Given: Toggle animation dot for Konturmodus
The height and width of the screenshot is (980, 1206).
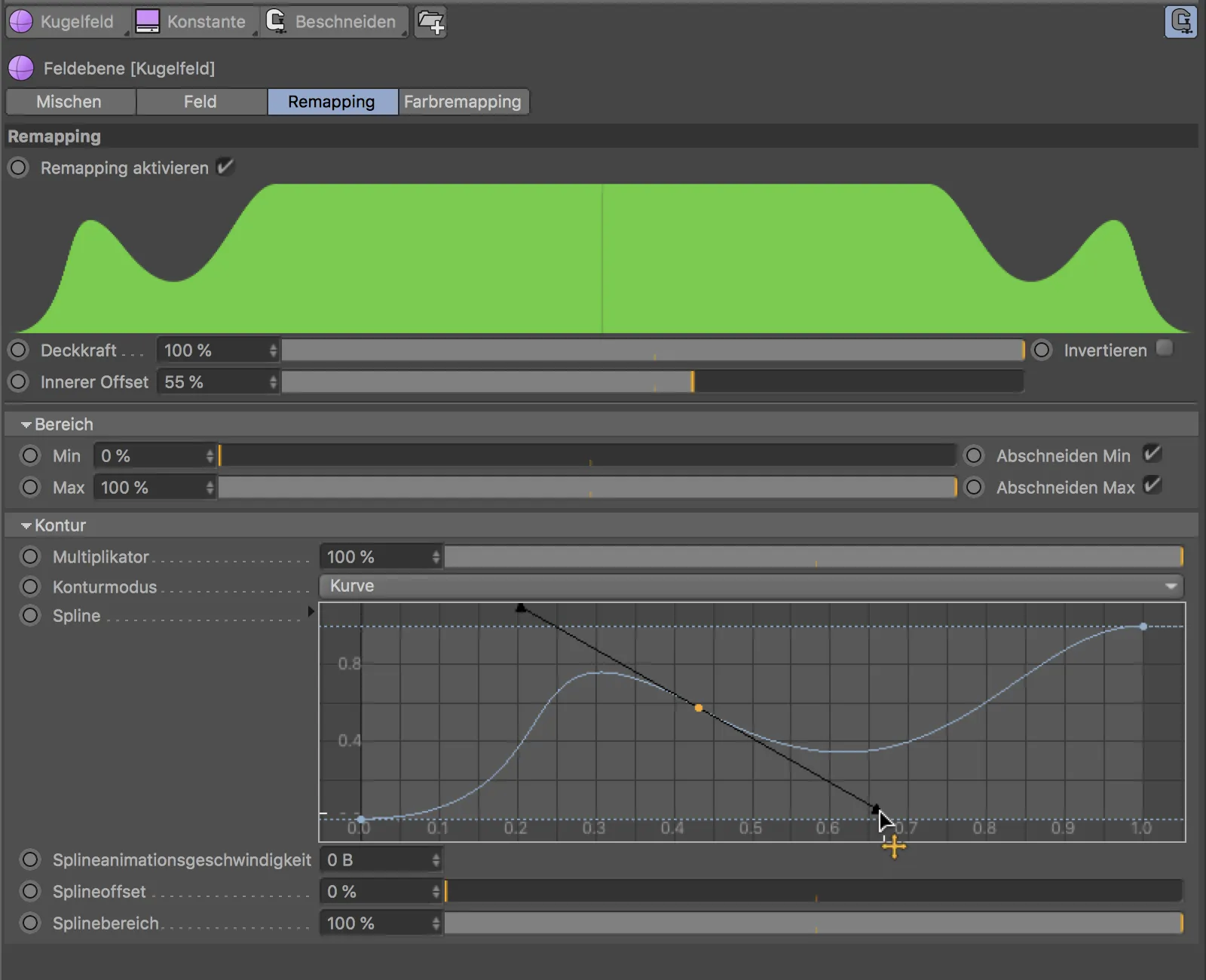Looking at the screenshot, I should (30, 586).
